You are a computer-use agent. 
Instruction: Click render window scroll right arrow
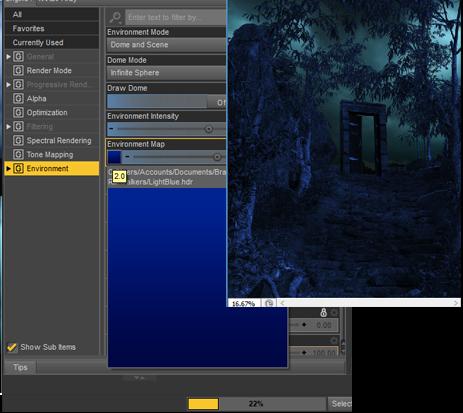pyautogui.click(x=456, y=303)
